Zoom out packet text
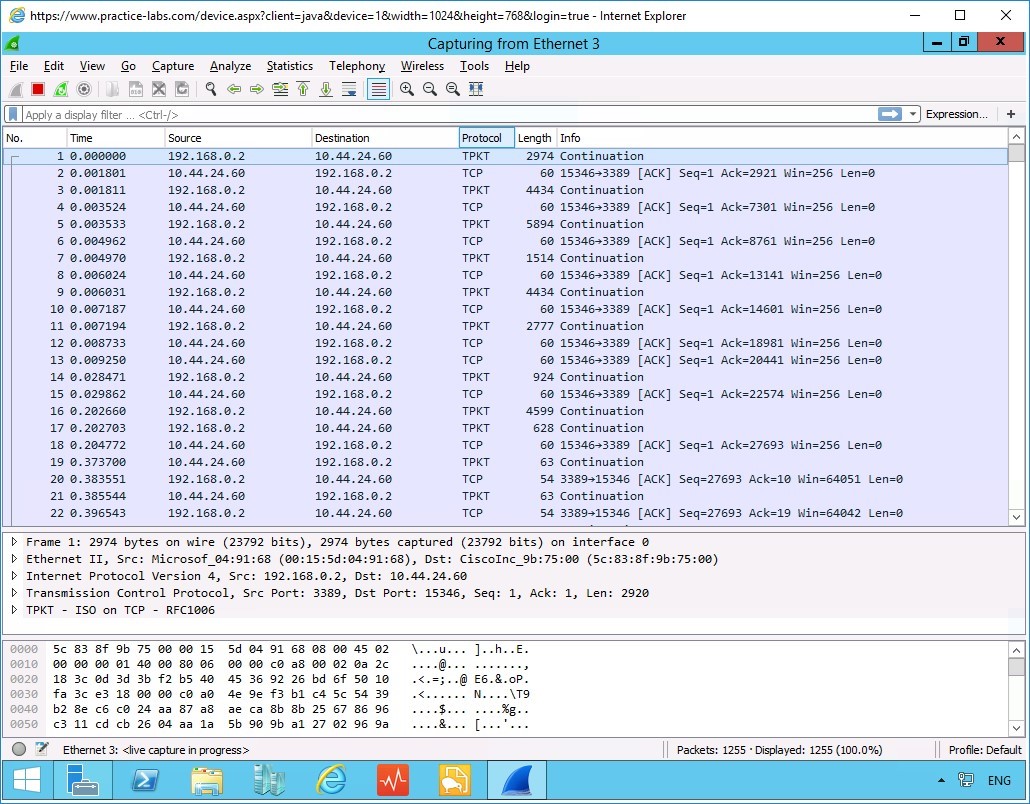Viewport: 1030px width, 804px height. (x=430, y=89)
